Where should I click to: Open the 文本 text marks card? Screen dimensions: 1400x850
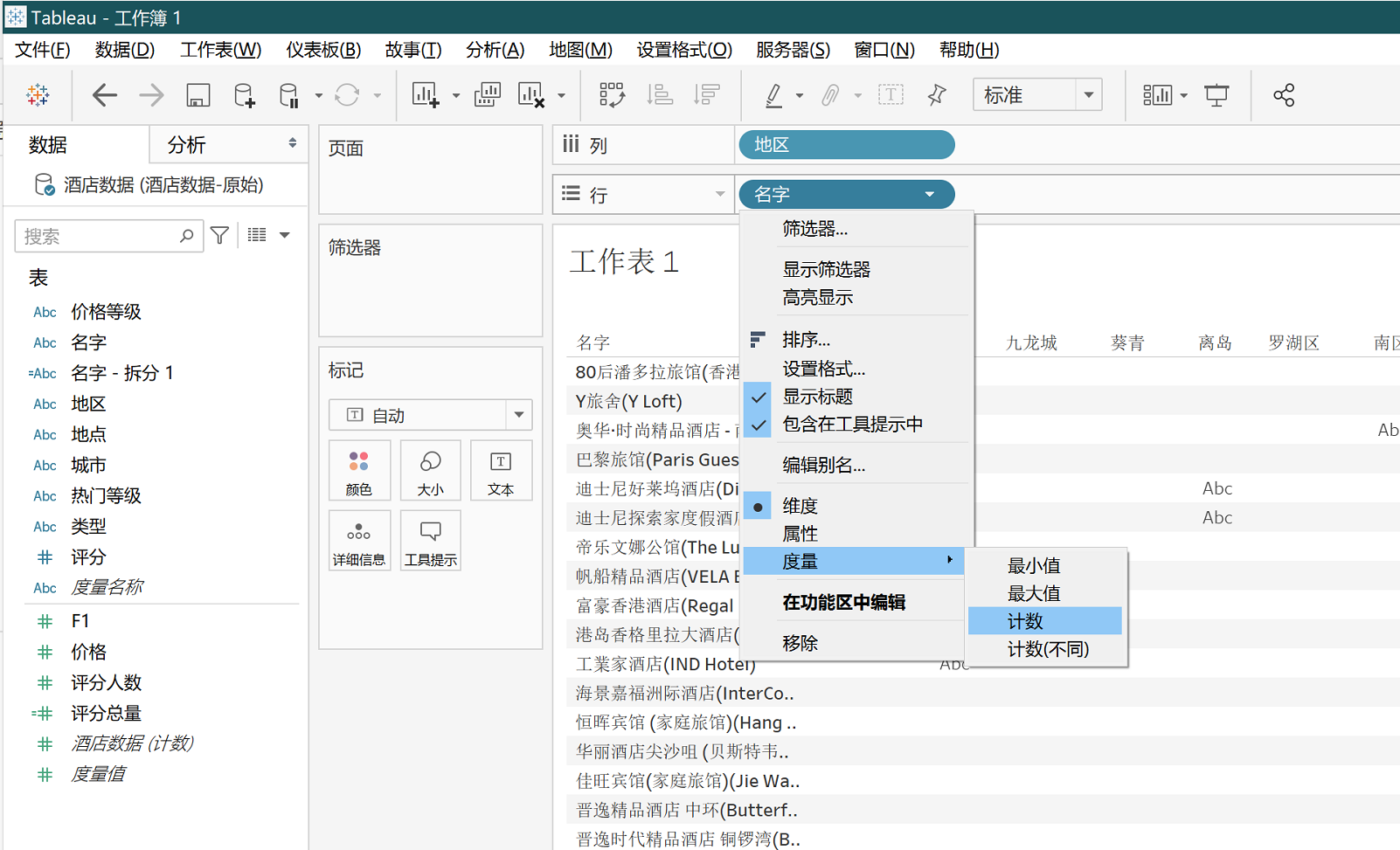pos(501,471)
